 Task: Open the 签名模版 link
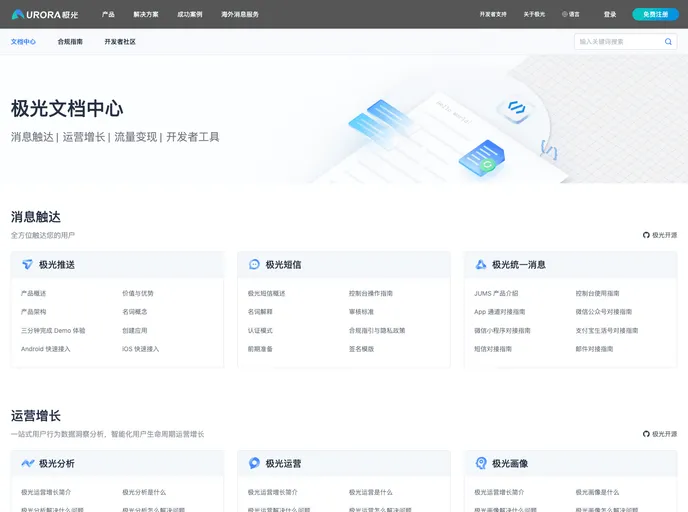(x=361, y=349)
